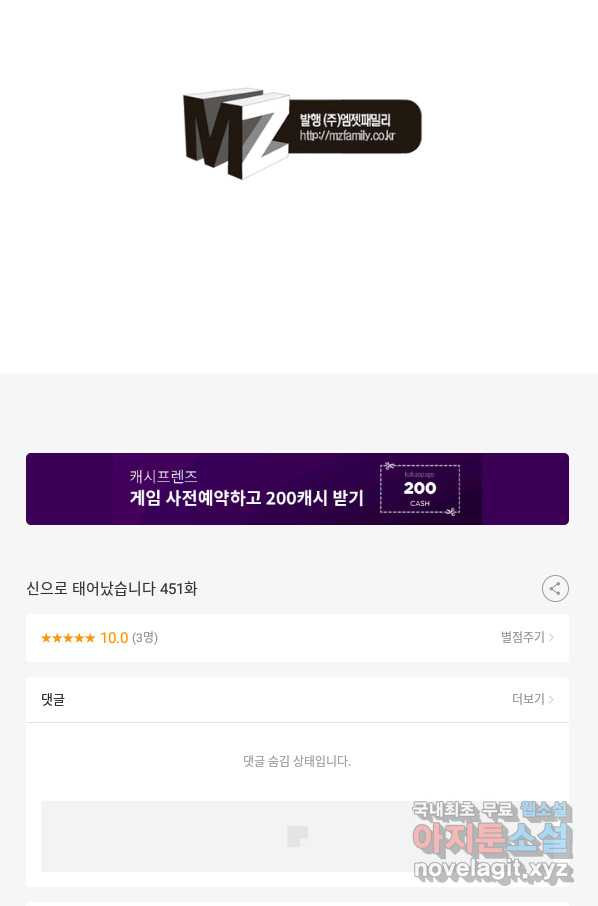Open the 캐시프렌즈 game pre-registration banner
This screenshot has height=906, width=598.
(x=298, y=489)
